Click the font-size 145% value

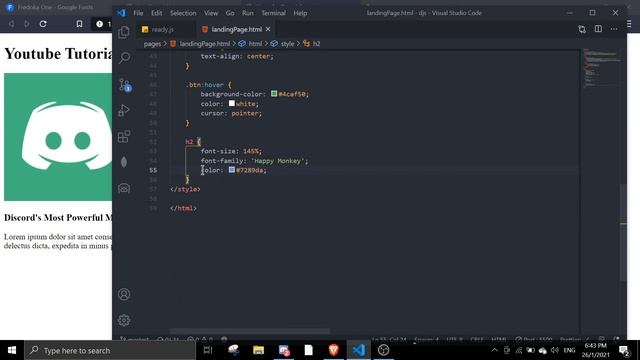tap(251, 151)
